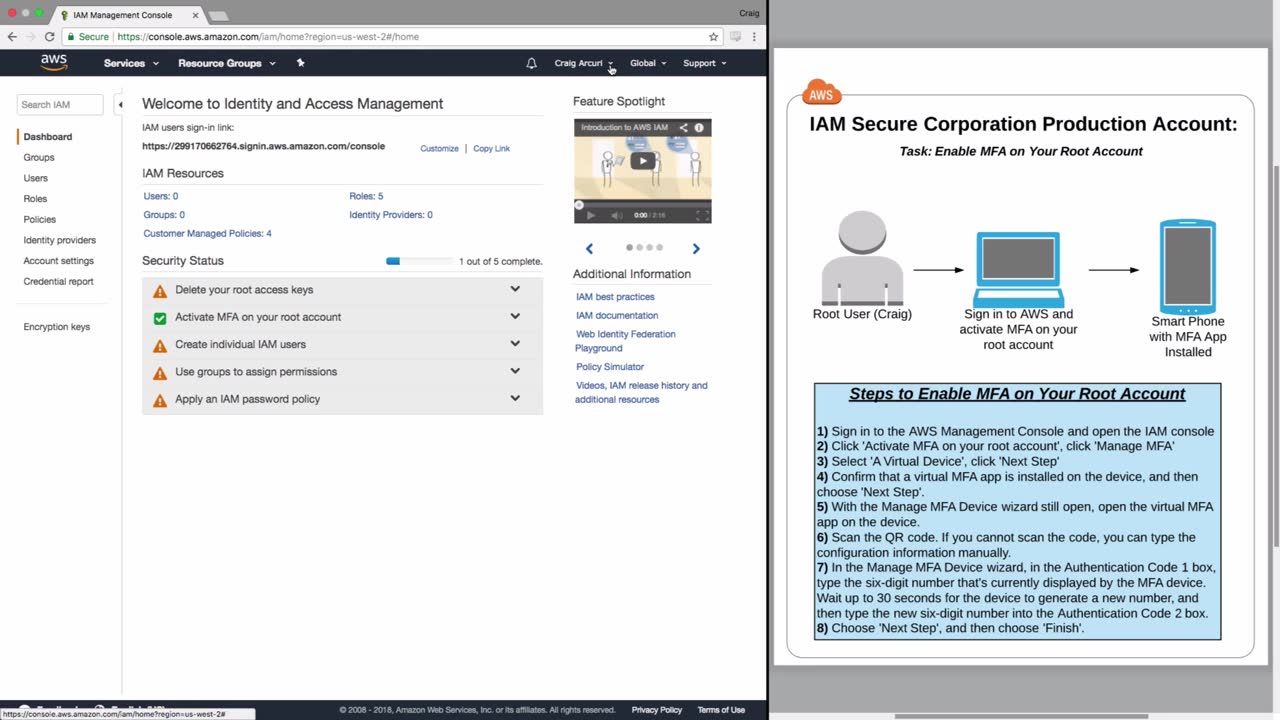Open the notifications bell icon

[531, 63]
